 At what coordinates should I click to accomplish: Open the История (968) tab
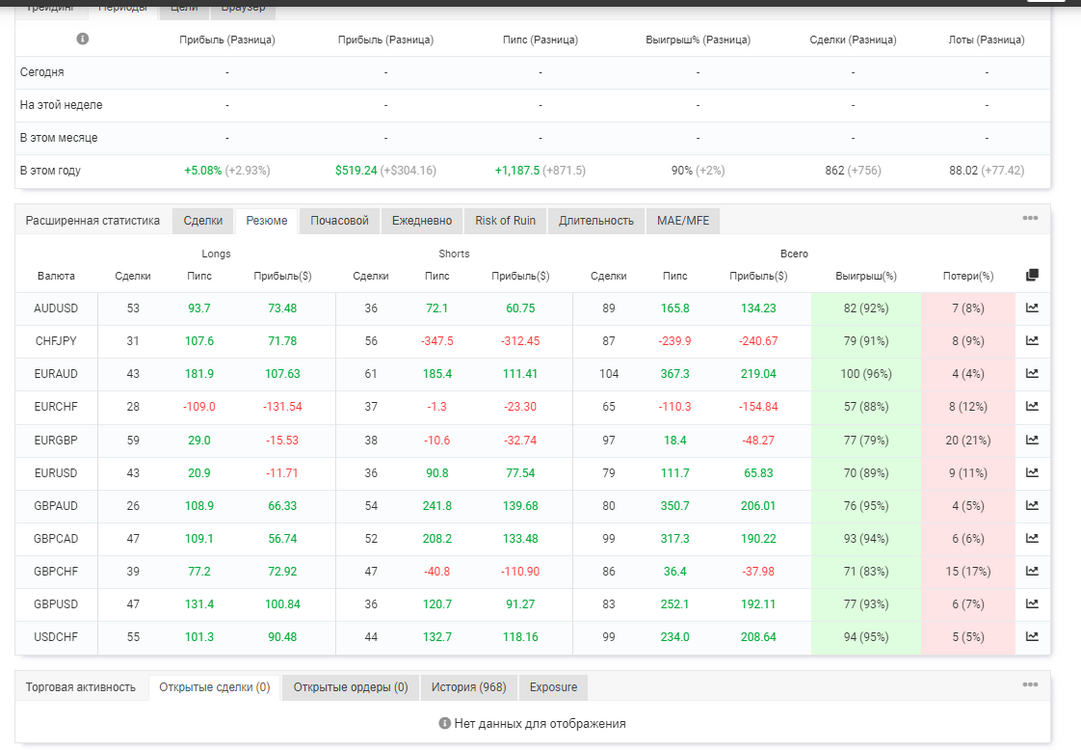(469, 687)
